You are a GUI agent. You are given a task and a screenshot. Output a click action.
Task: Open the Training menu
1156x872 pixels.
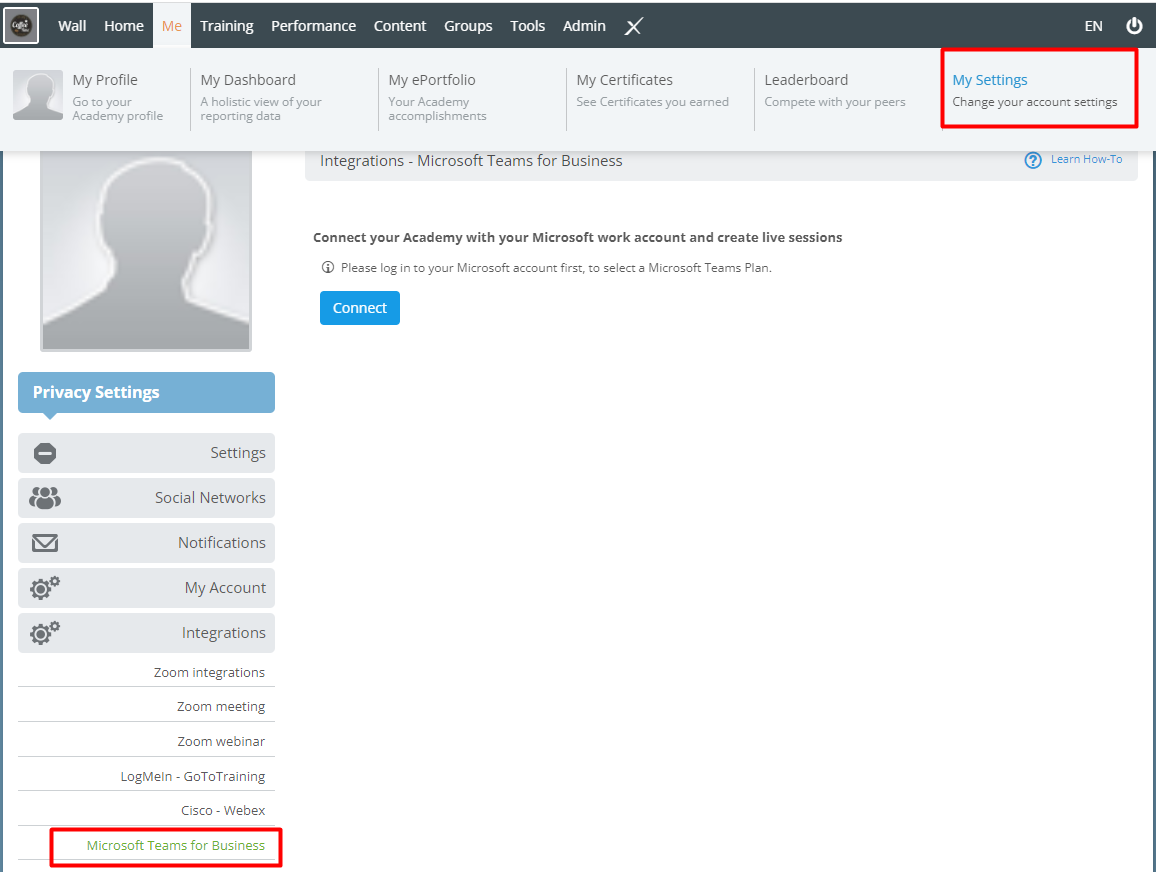tap(226, 26)
